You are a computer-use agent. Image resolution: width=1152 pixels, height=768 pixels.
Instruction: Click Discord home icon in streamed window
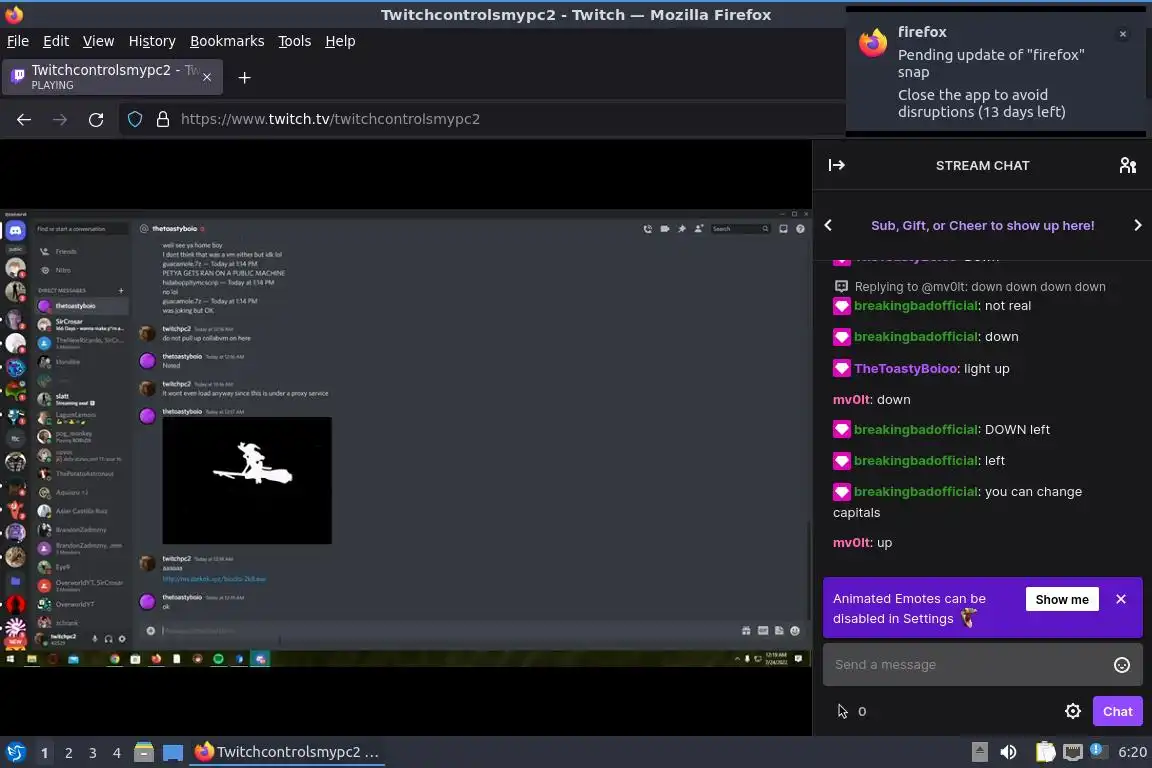15,231
